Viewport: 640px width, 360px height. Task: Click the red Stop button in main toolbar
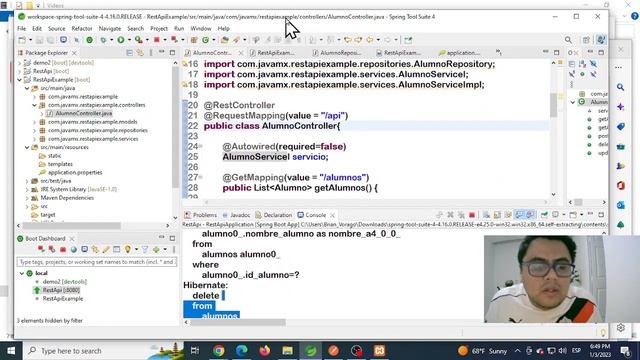click(x=157, y=40)
